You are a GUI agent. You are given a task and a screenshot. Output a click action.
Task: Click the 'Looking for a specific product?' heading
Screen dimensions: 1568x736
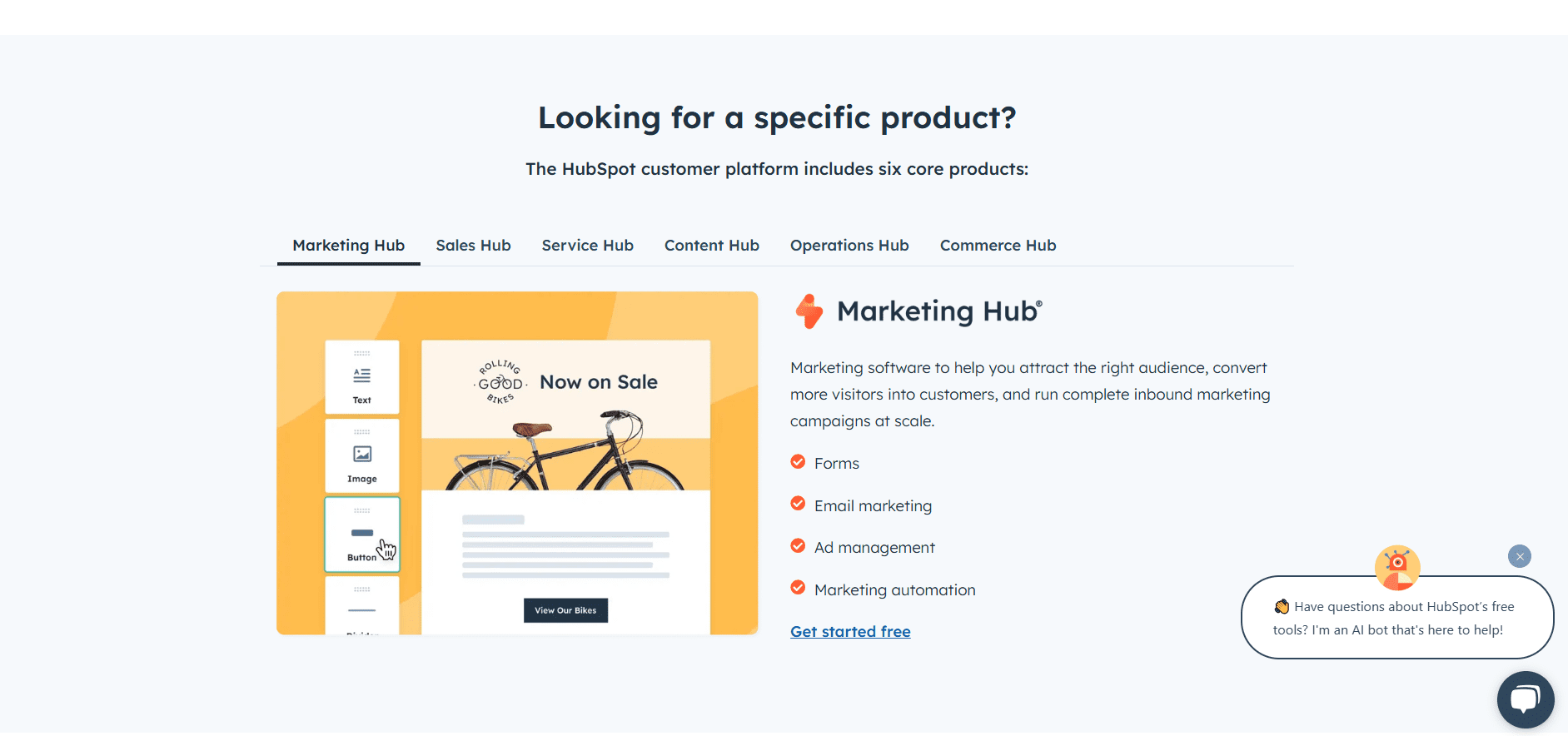tap(777, 117)
